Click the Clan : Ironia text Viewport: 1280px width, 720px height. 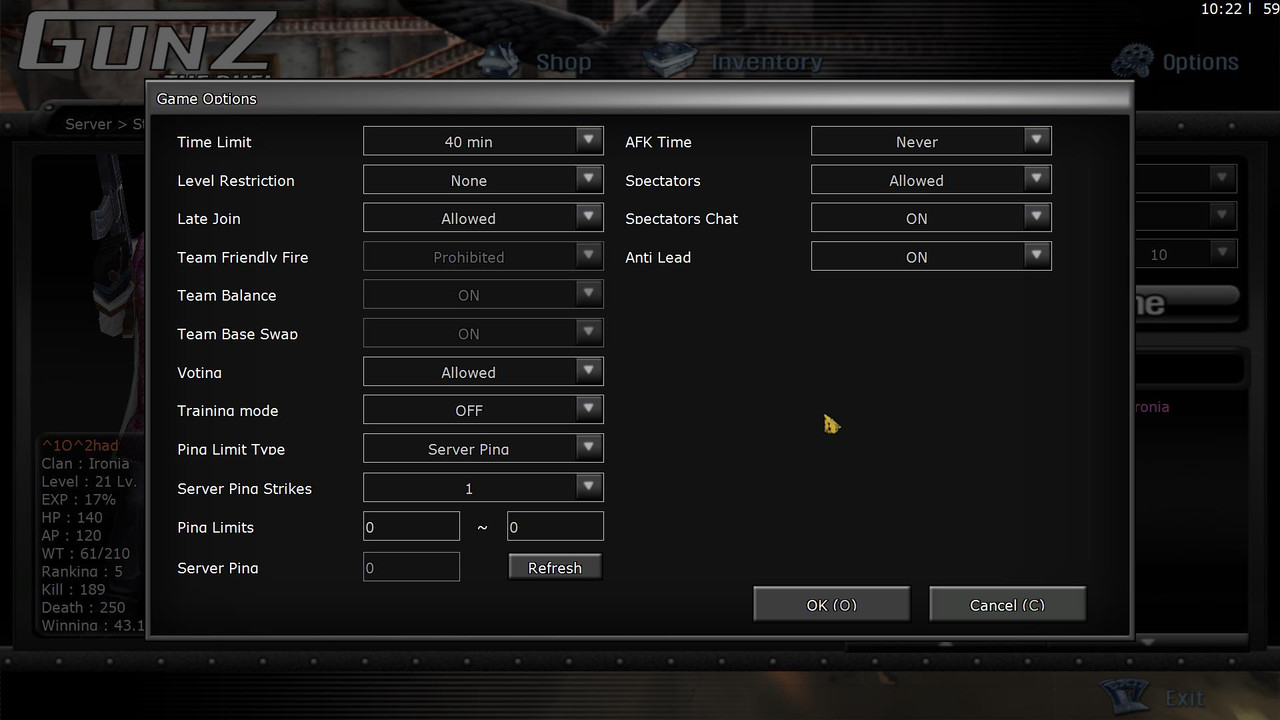85,463
